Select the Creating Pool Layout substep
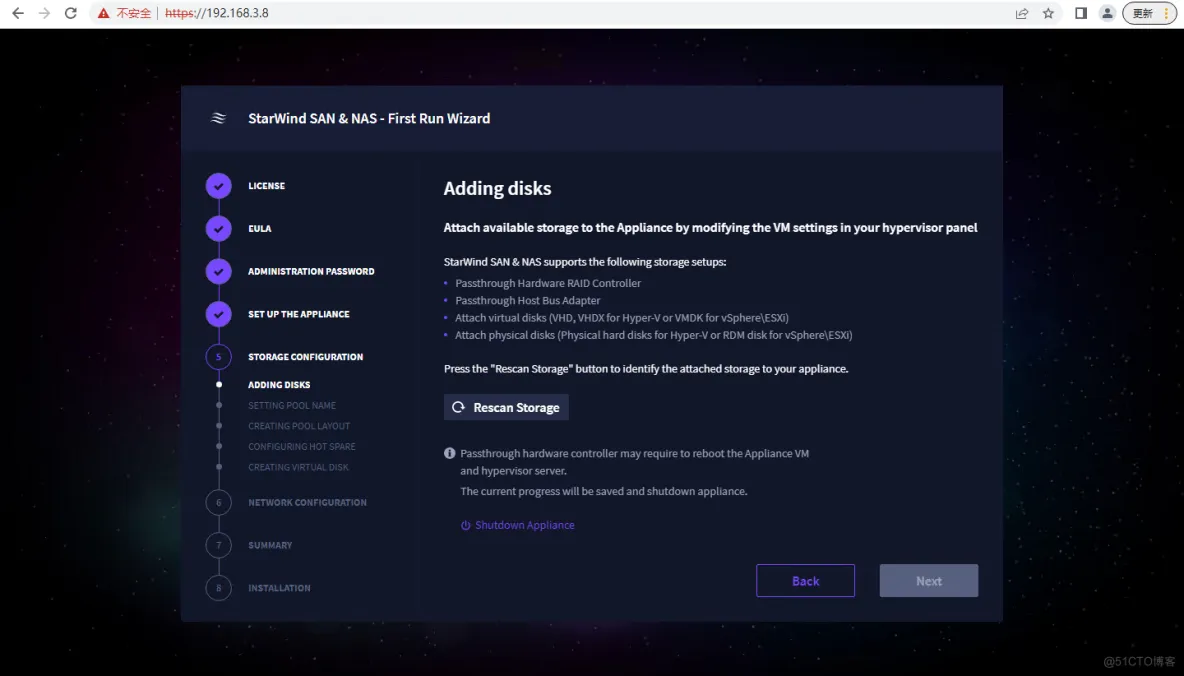This screenshot has width=1184, height=676. 299,426
